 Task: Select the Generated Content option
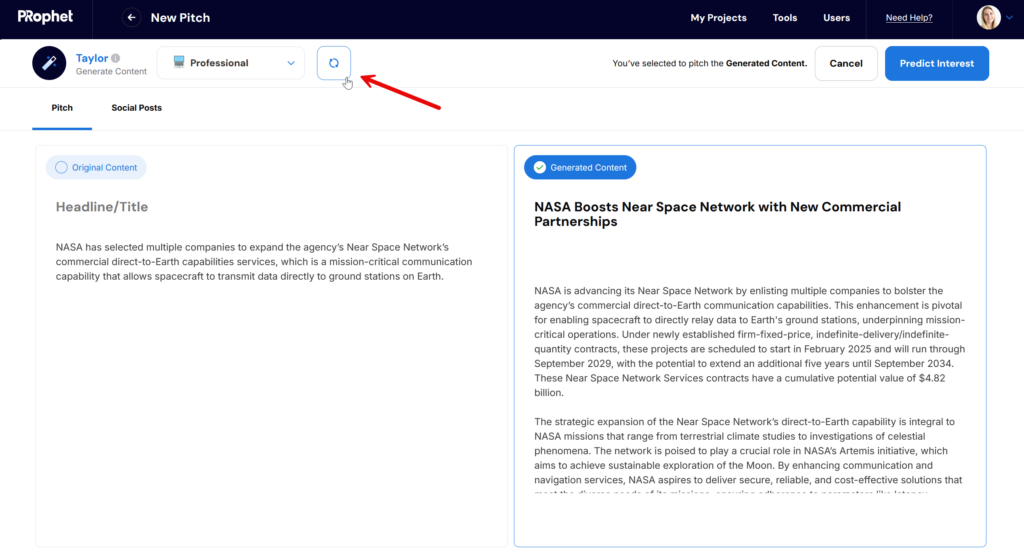580,167
